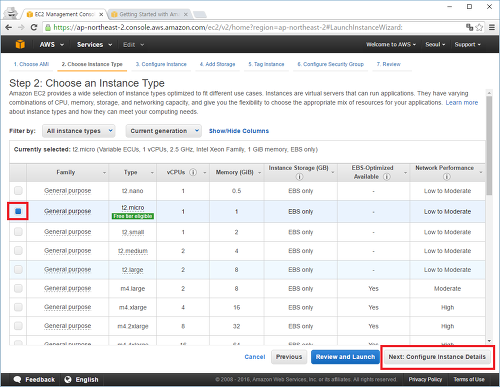Select the t2.small instance checkbox
500x387 pixels.
pos(18,232)
